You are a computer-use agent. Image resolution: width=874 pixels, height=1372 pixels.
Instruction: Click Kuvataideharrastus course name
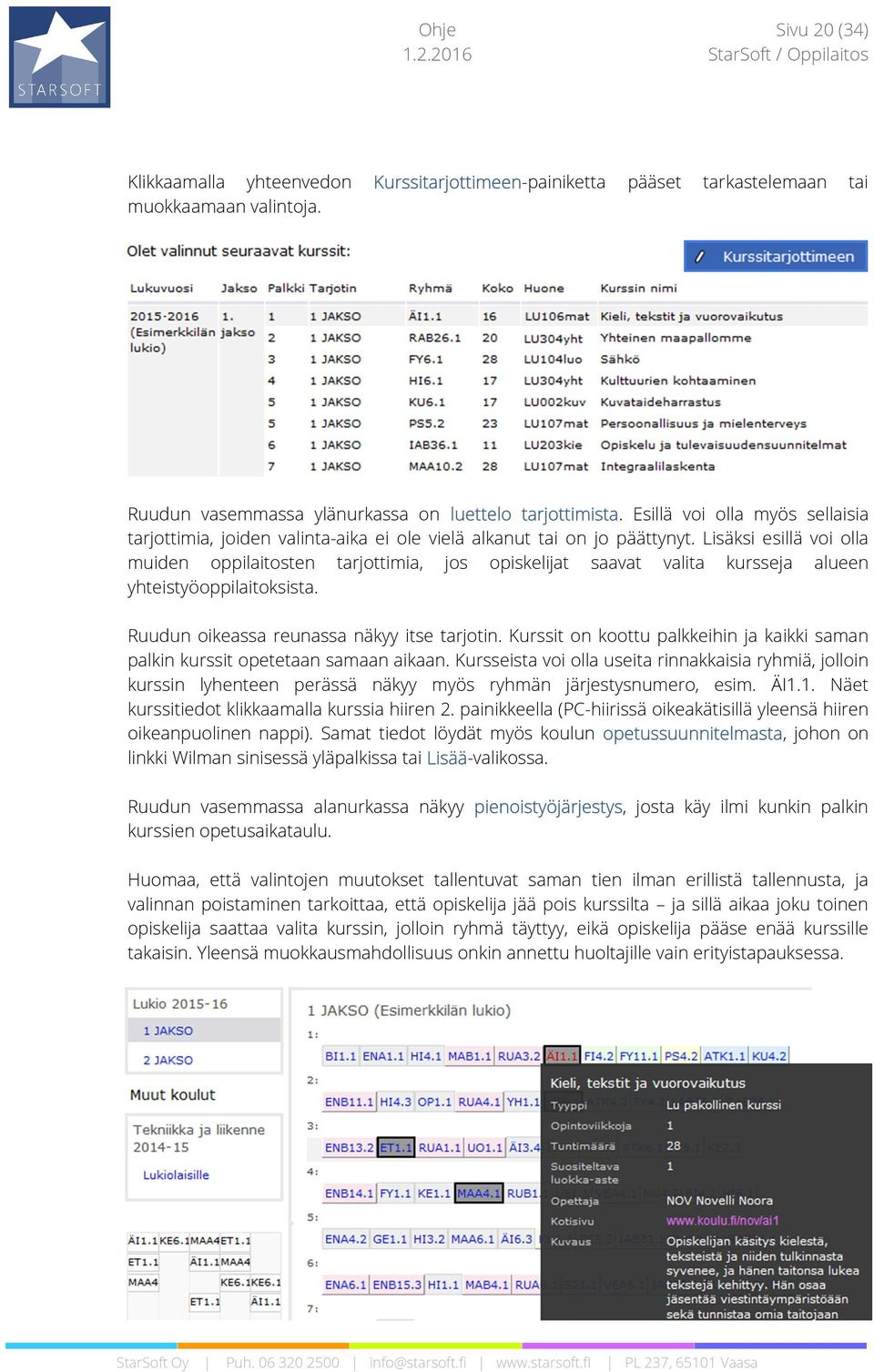[x=660, y=402]
